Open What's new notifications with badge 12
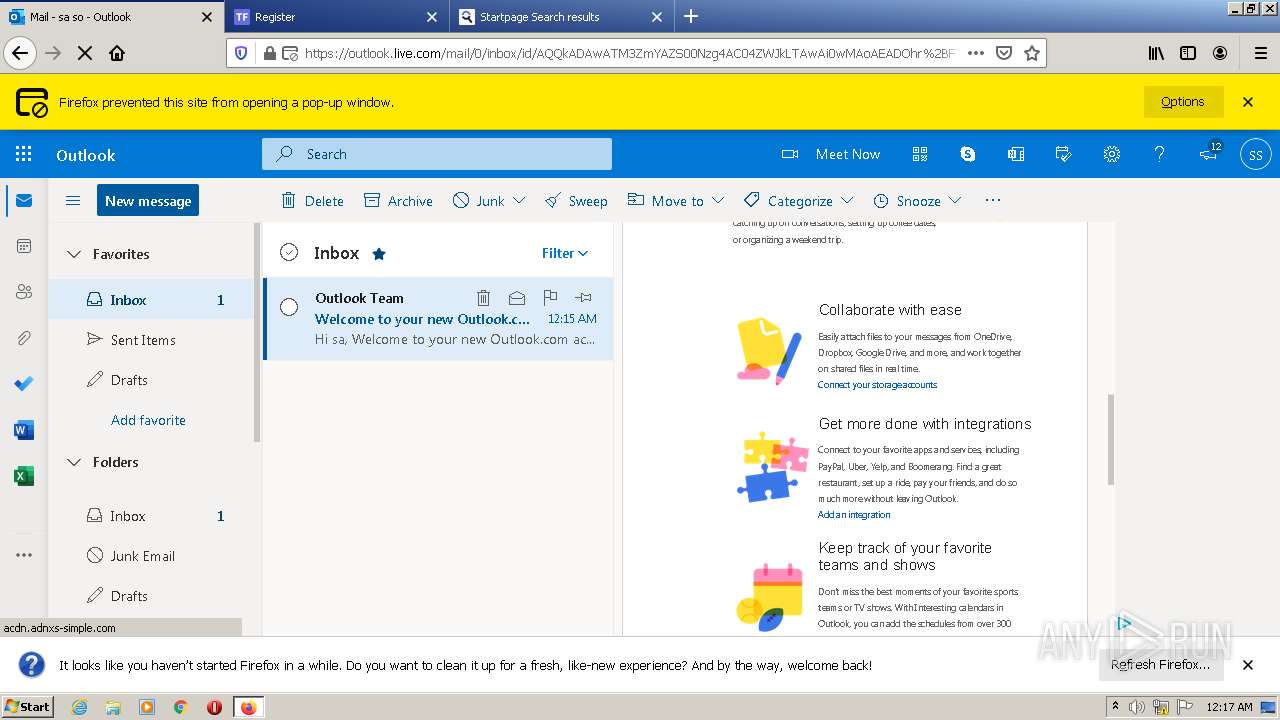The image size is (1280, 720). (x=1210, y=153)
